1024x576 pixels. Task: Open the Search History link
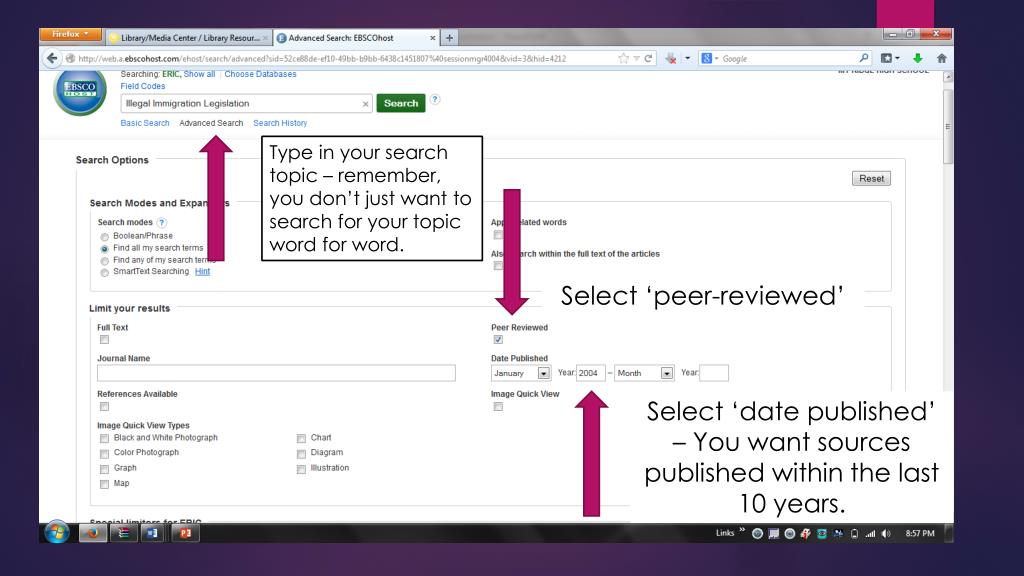280,123
